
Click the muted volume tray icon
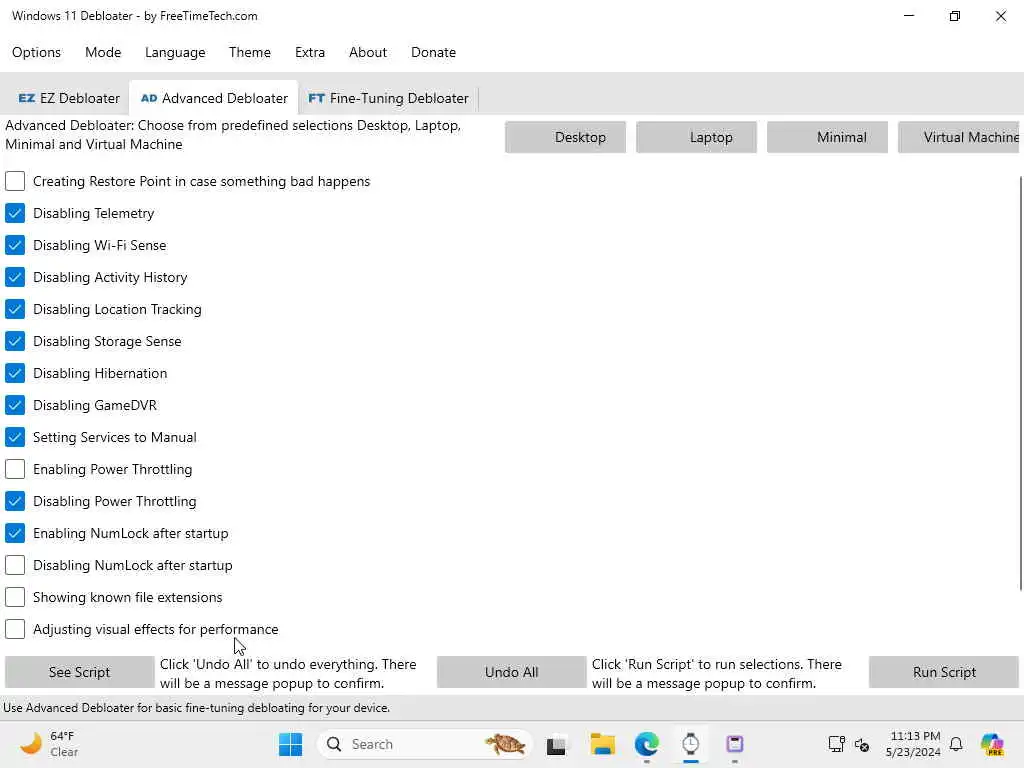[862, 744]
